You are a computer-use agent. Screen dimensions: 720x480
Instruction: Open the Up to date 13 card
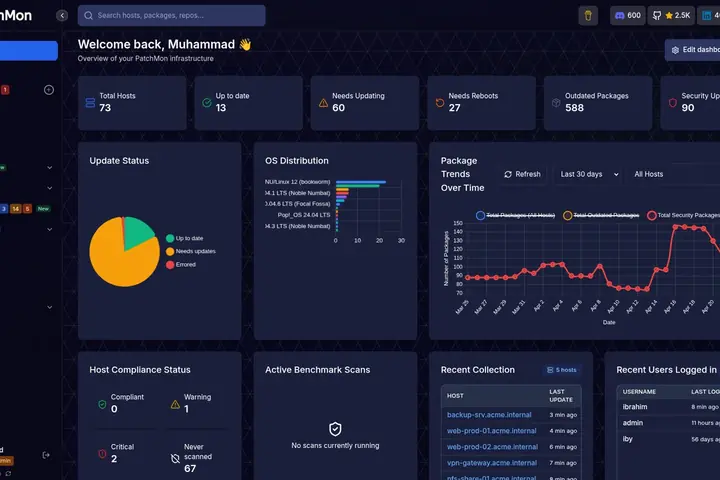tap(248, 103)
